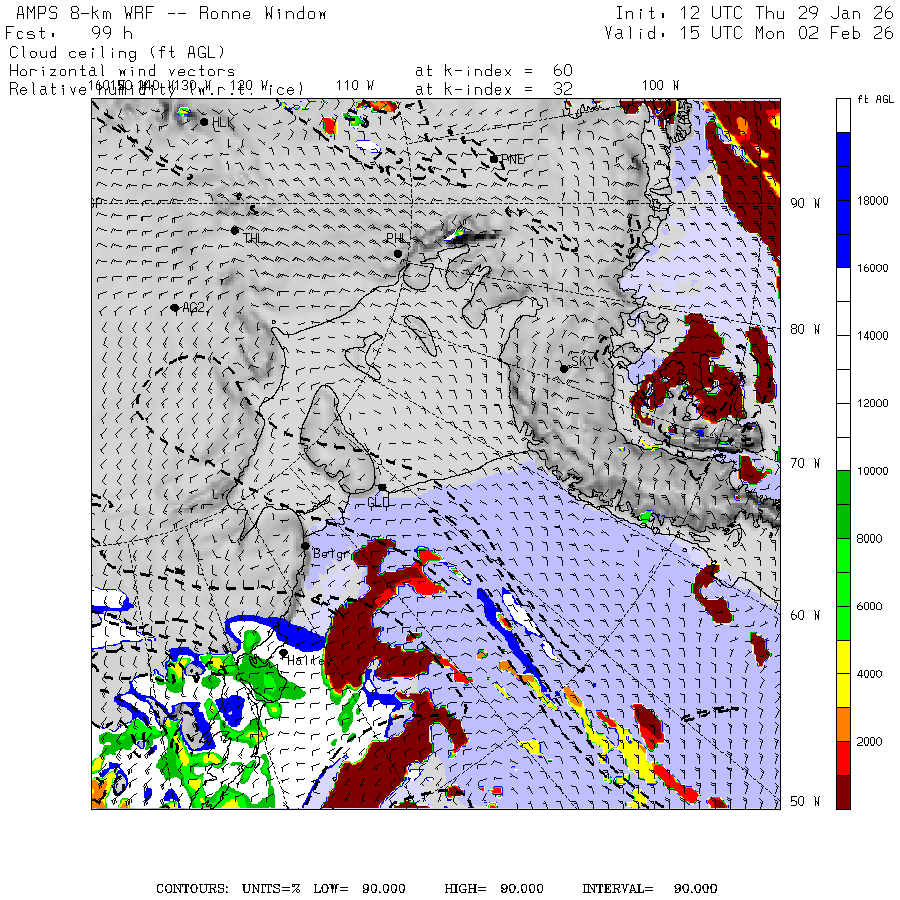The width and height of the screenshot is (900, 900).
Task: Click the 8000 color scale value
Action: 869,538
